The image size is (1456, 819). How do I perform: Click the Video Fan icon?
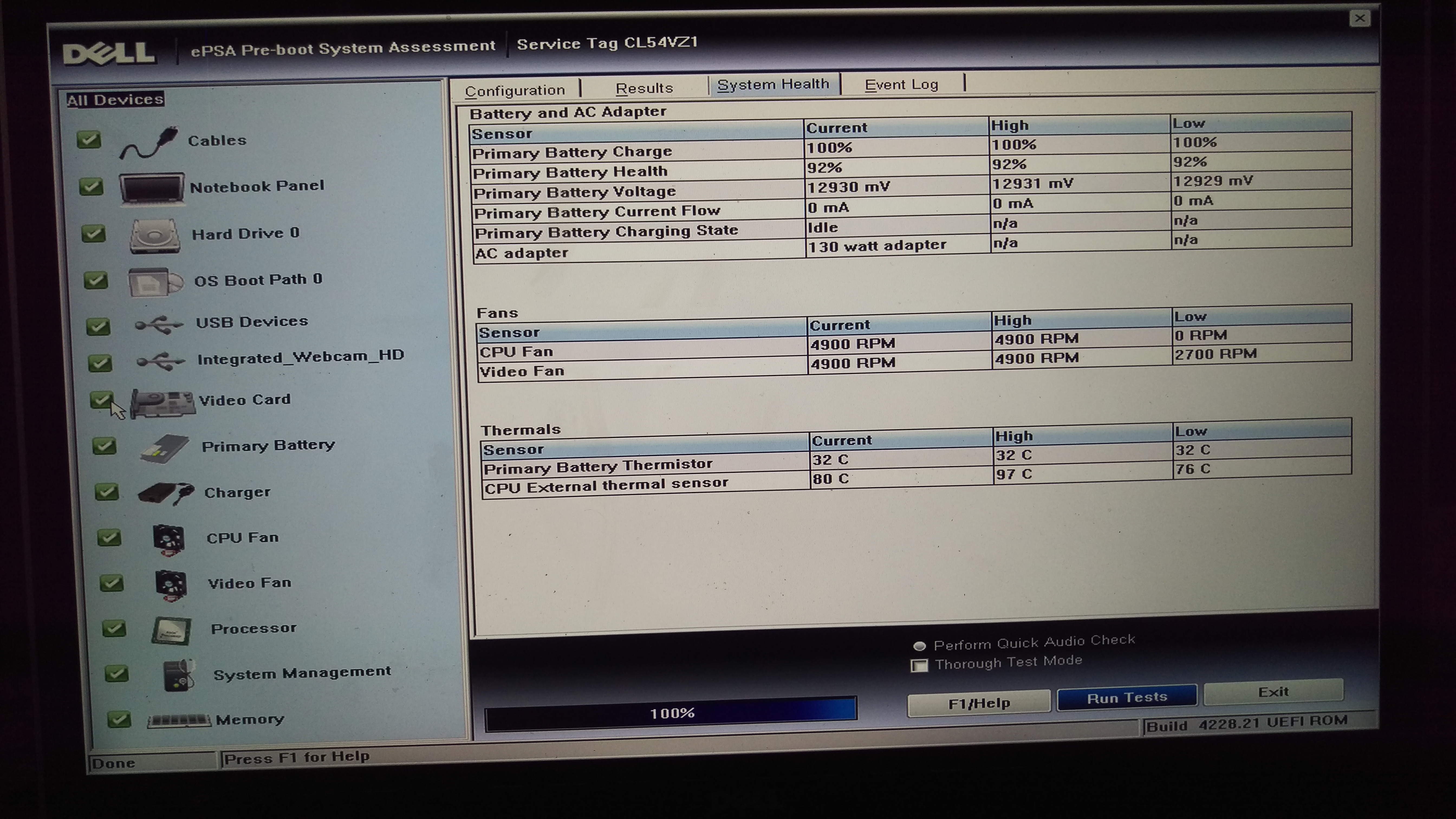(x=171, y=585)
